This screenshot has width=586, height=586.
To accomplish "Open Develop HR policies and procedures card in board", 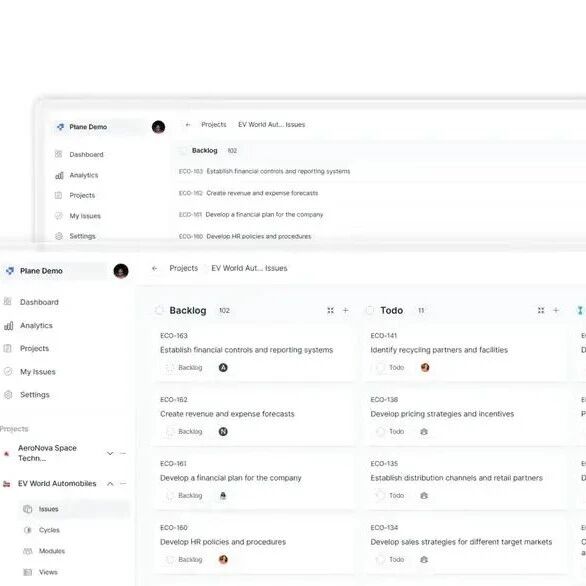I will tap(223, 542).
